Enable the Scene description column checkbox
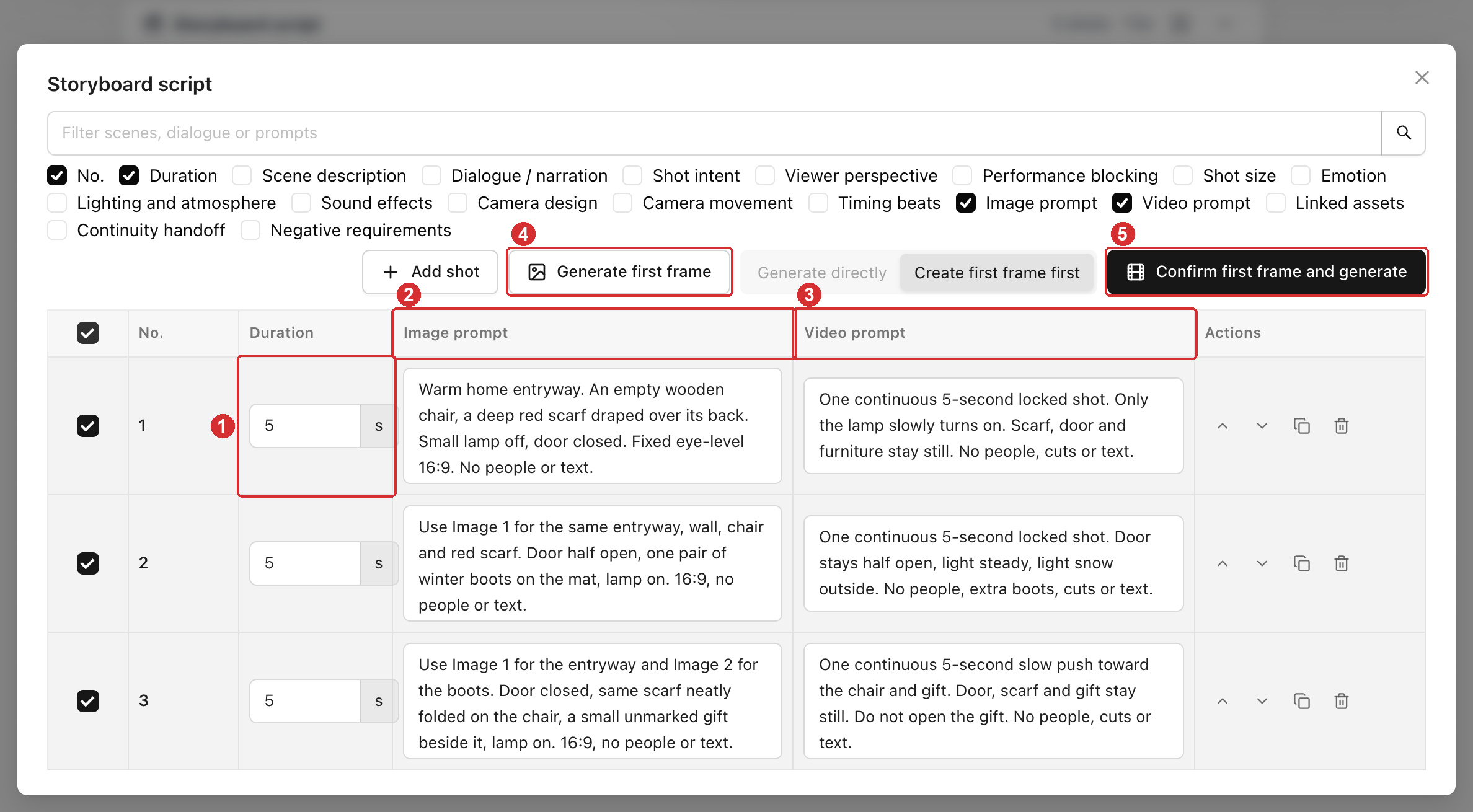 tap(242, 175)
